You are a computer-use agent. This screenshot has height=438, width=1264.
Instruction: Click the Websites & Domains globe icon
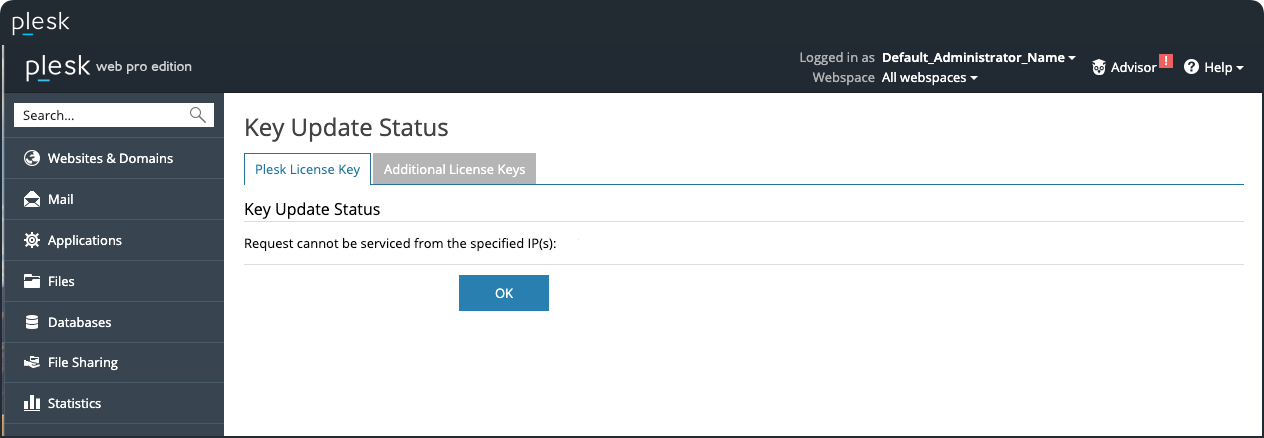tap(31, 158)
